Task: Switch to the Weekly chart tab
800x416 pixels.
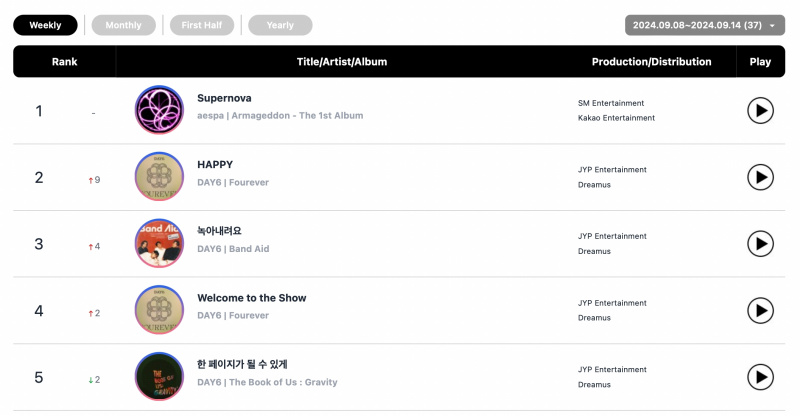Action: click(x=45, y=25)
